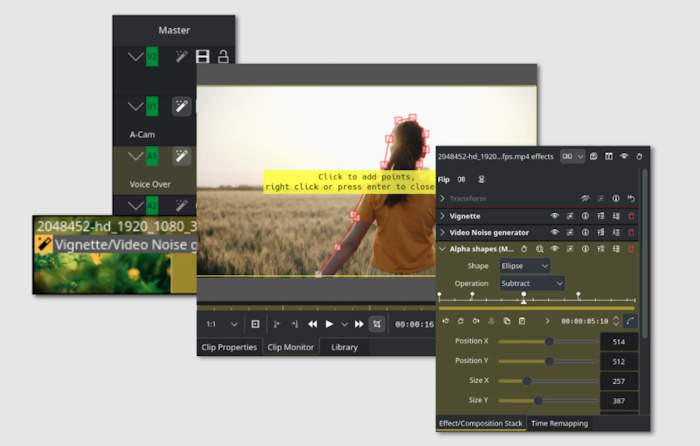Image resolution: width=700 pixels, height=446 pixels.
Task: Click Position X slider handle
Action: pos(549,342)
